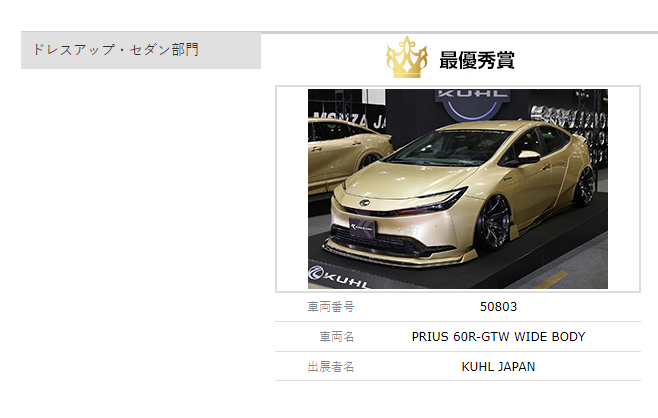This screenshot has width=658, height=418.
Task: Click the 車両名 row label
Action: click(x=337, y=337)
